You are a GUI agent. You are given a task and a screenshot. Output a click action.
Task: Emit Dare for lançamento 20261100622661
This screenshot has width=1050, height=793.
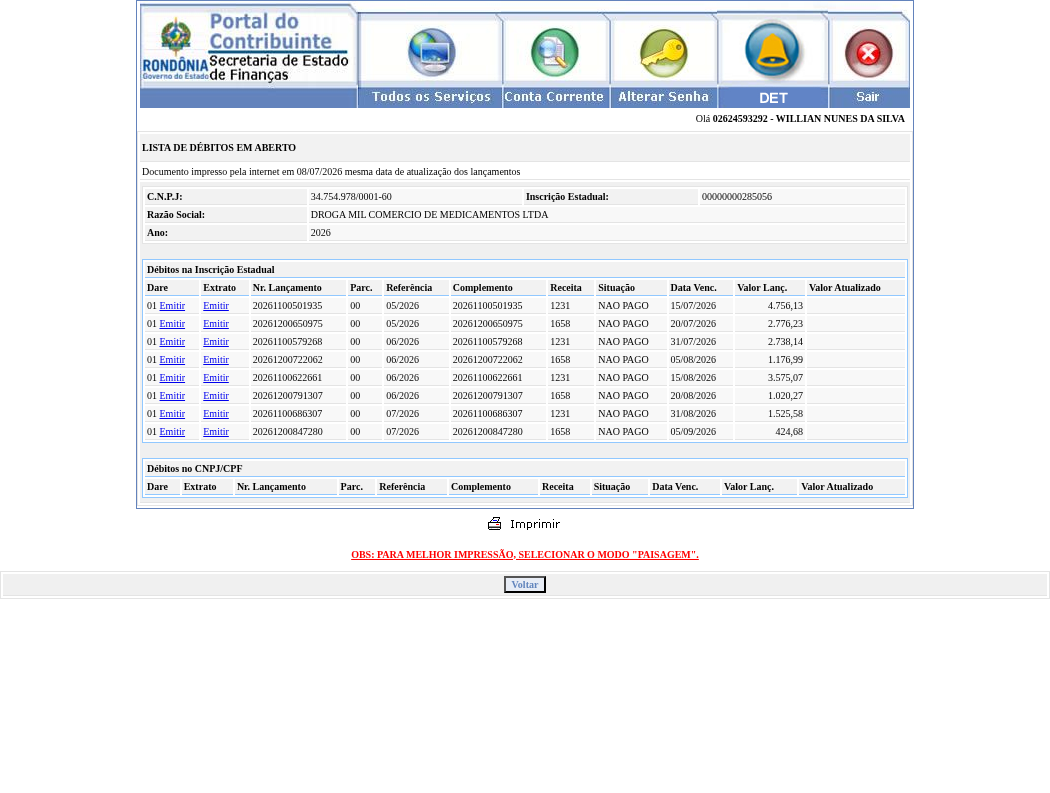tap(172, 378)
